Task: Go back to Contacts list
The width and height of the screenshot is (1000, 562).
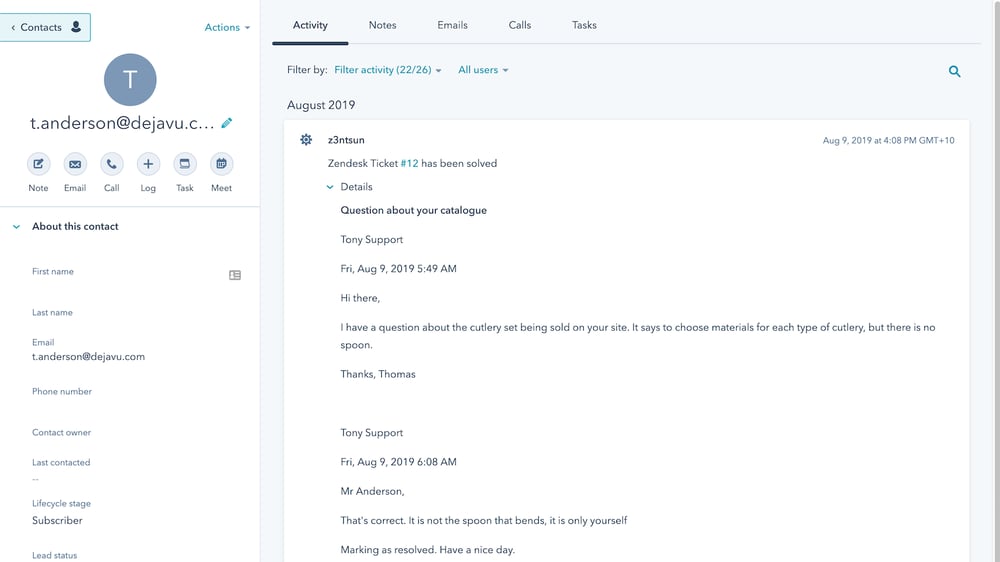Action: 45,27
